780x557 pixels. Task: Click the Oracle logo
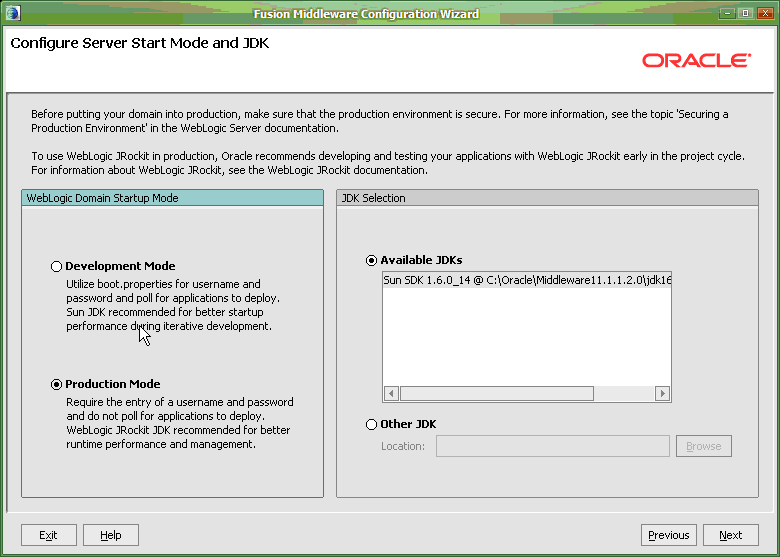pyautogui.click(x=696, y=61)
